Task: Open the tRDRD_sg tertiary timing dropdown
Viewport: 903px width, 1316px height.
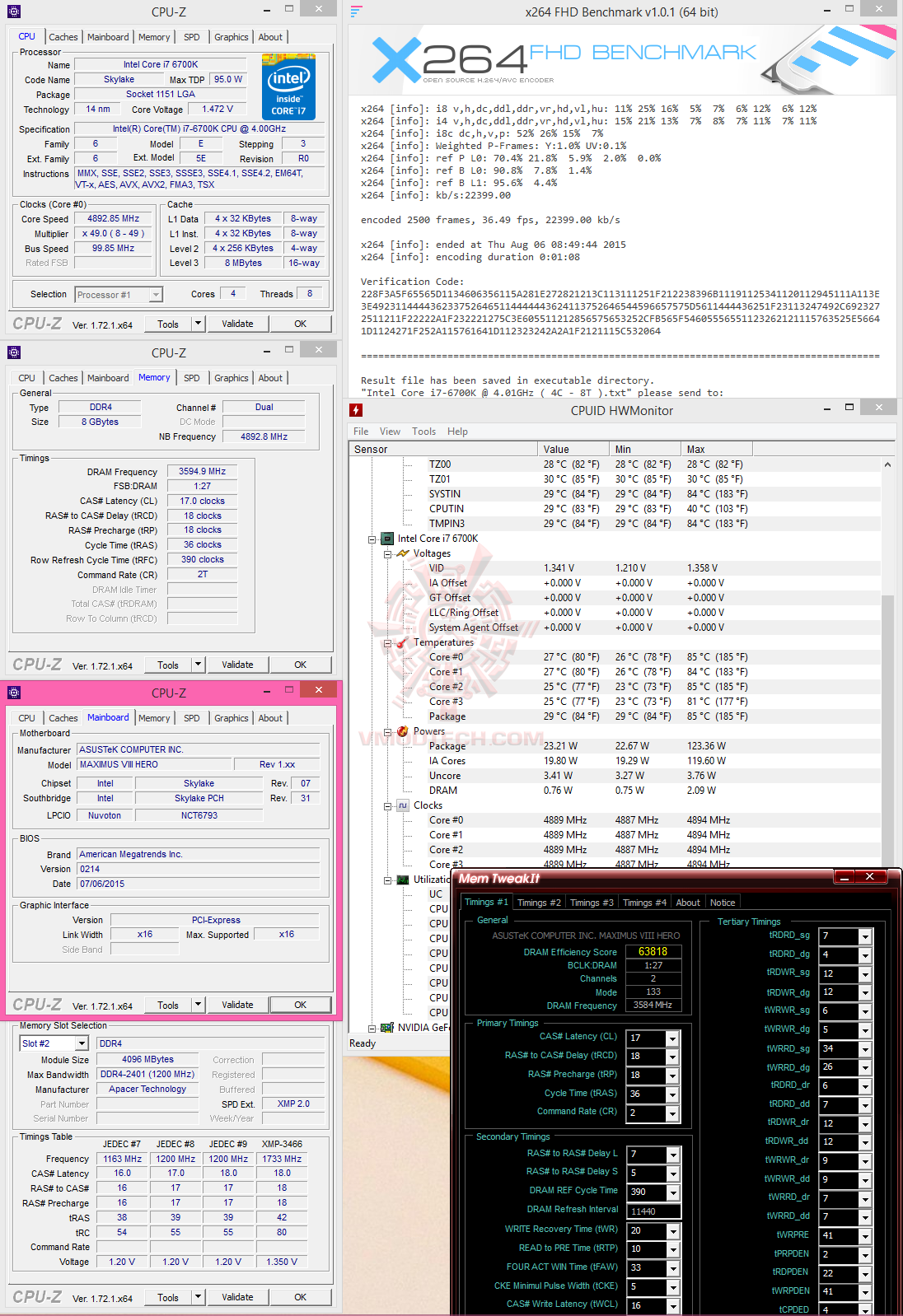Action: point(865,936)
